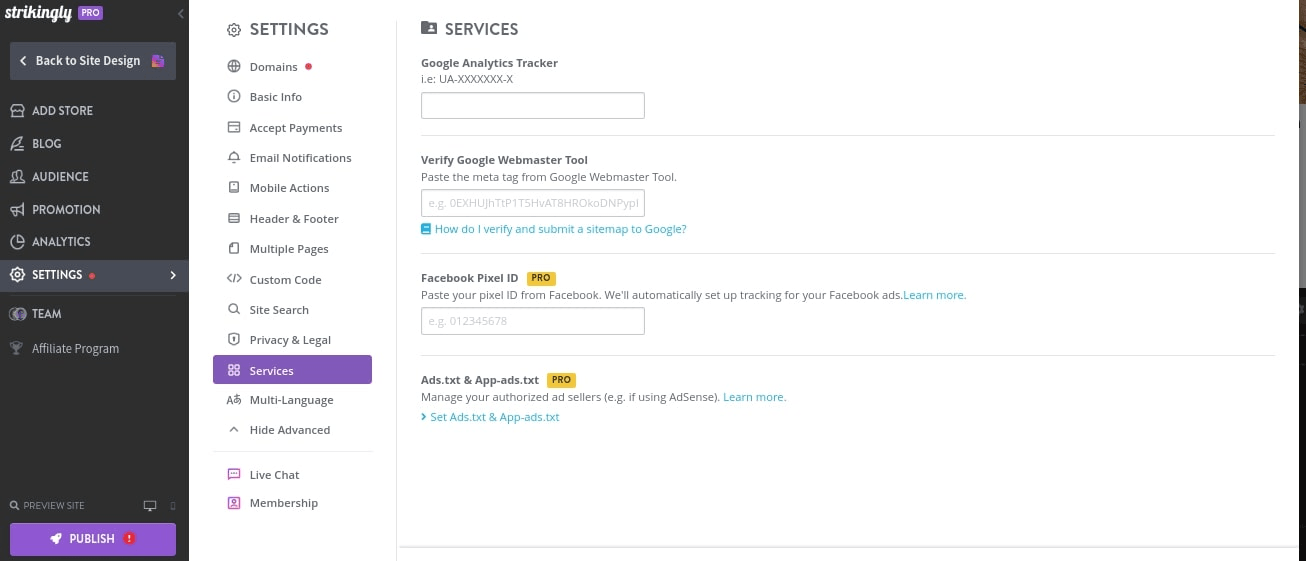Click the Affiliate Program trophy icon
Image resolution: width=1306 pixels, height=561 pixels.
pyautogui.click(x=17, y=348)
